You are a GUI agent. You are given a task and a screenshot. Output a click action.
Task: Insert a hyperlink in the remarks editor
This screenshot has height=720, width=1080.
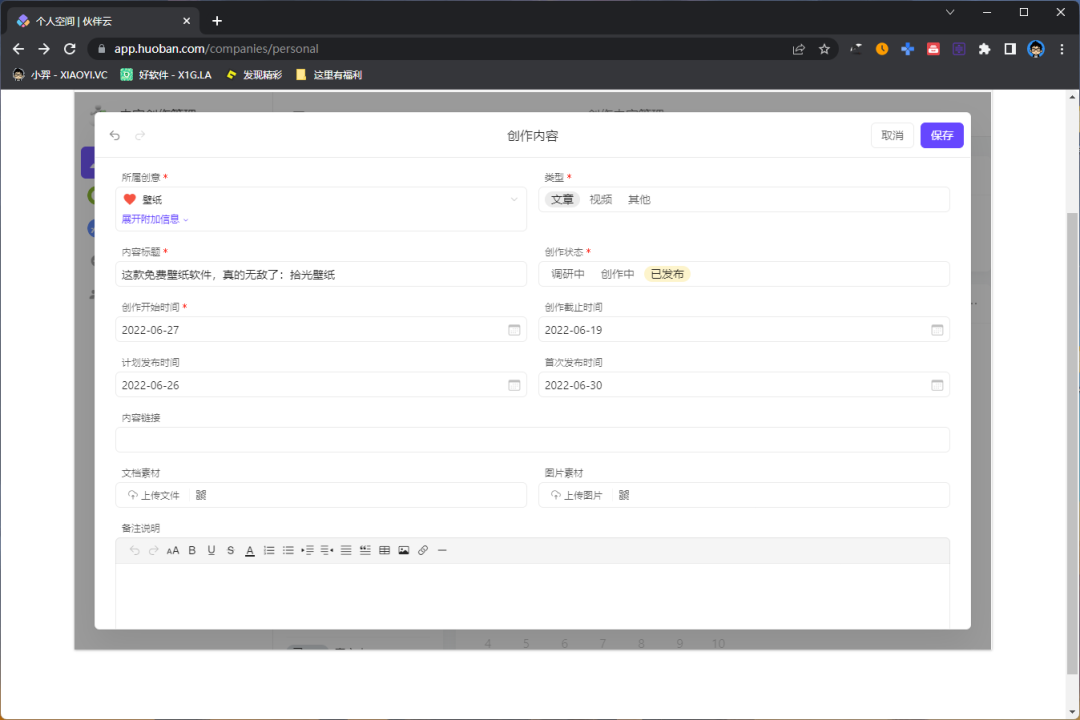[422, 550]
